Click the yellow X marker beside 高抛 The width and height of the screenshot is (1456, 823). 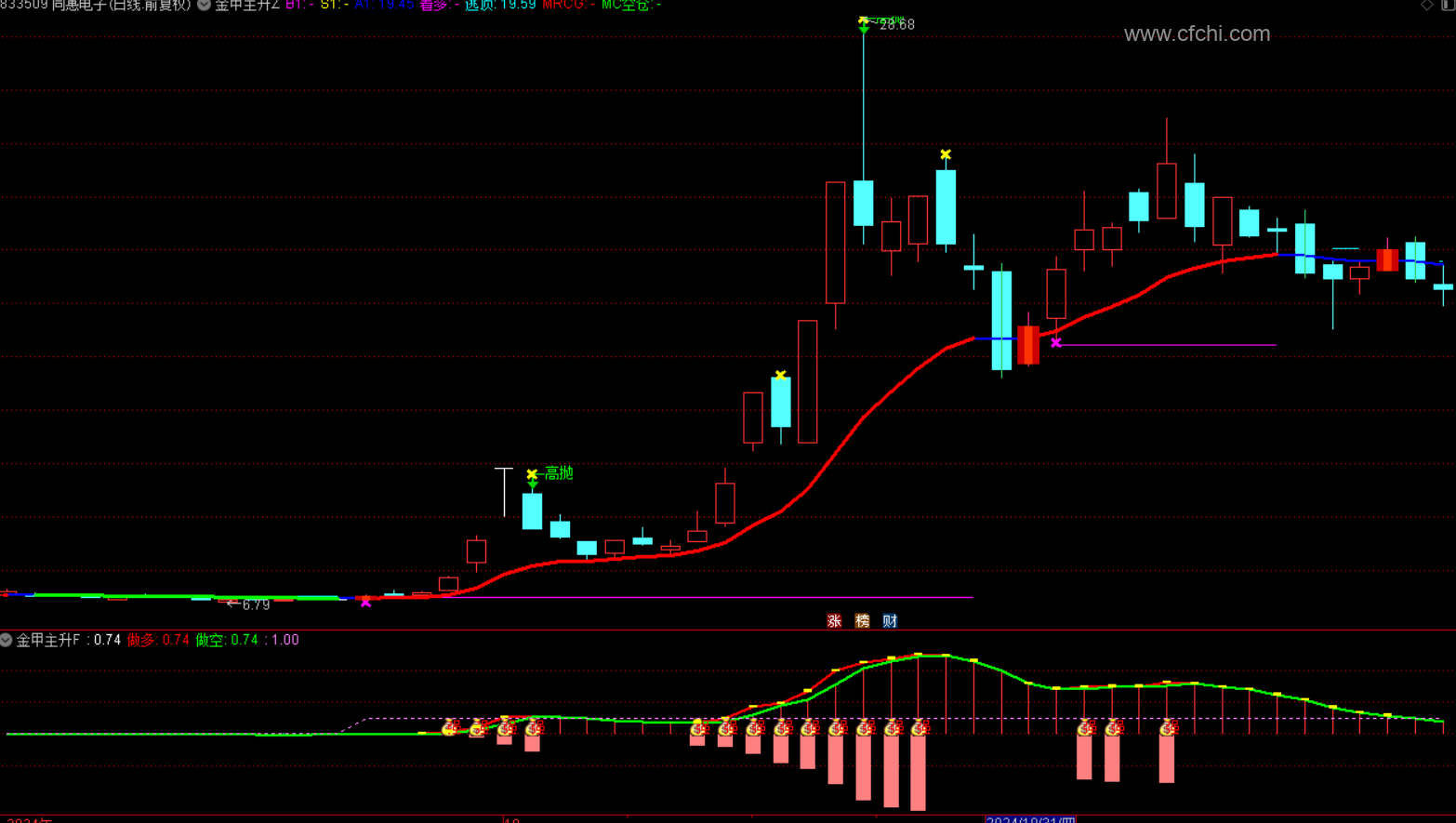click(x=532, y=474)
